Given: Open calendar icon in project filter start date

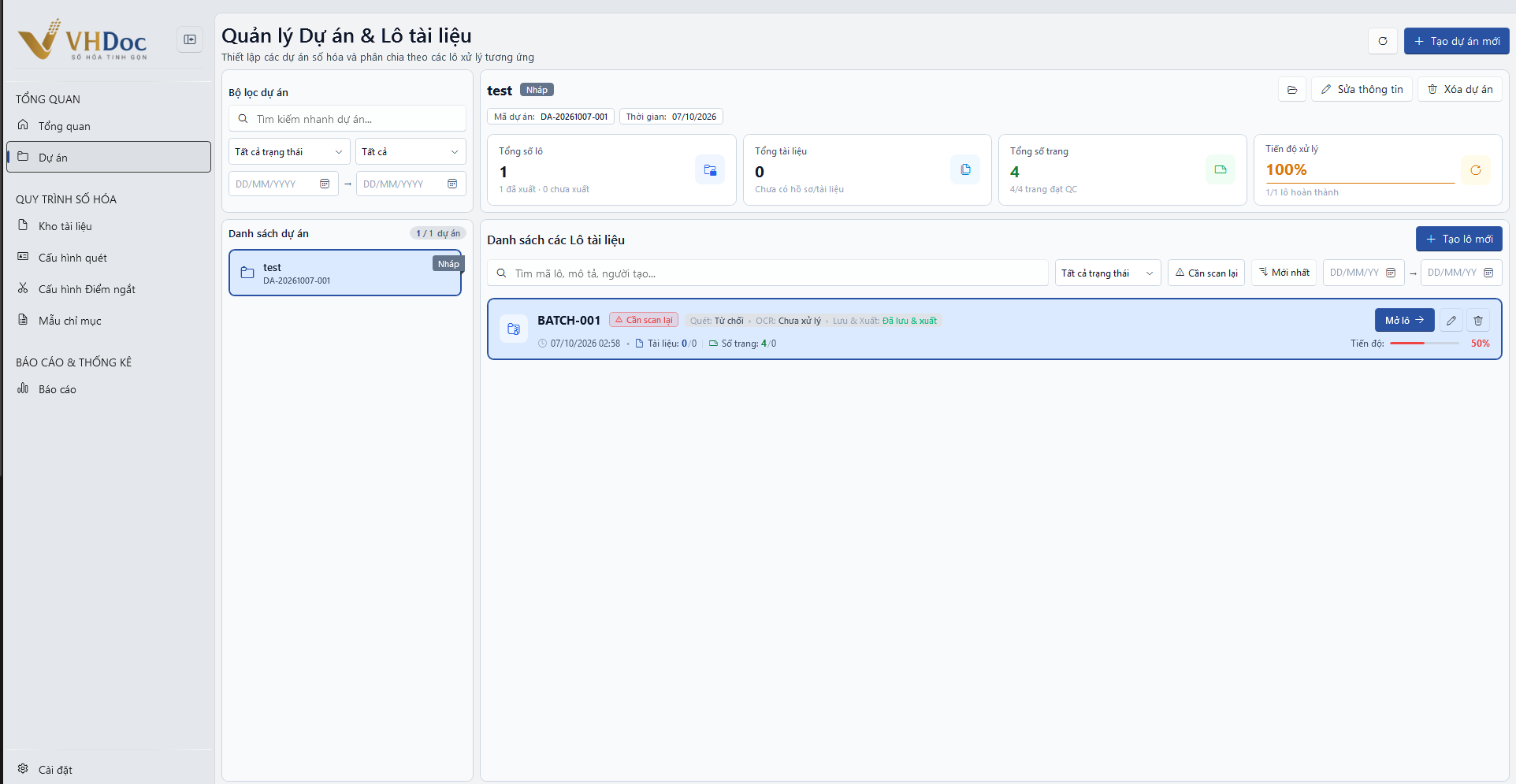Looking at the screenshot, I should tap(325, 184).
